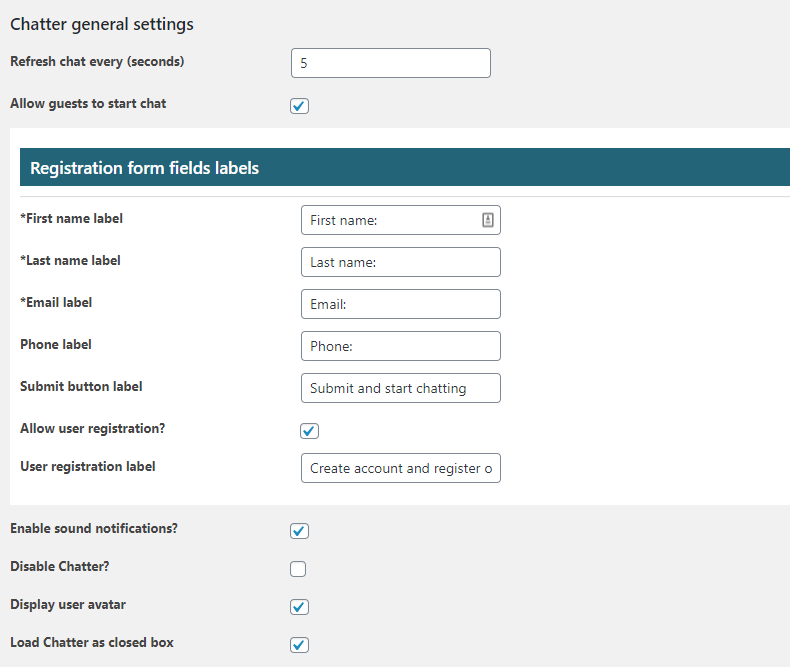The image size is (790, 667).
Task: Edit the Email label input box
Action: (401, 304)
